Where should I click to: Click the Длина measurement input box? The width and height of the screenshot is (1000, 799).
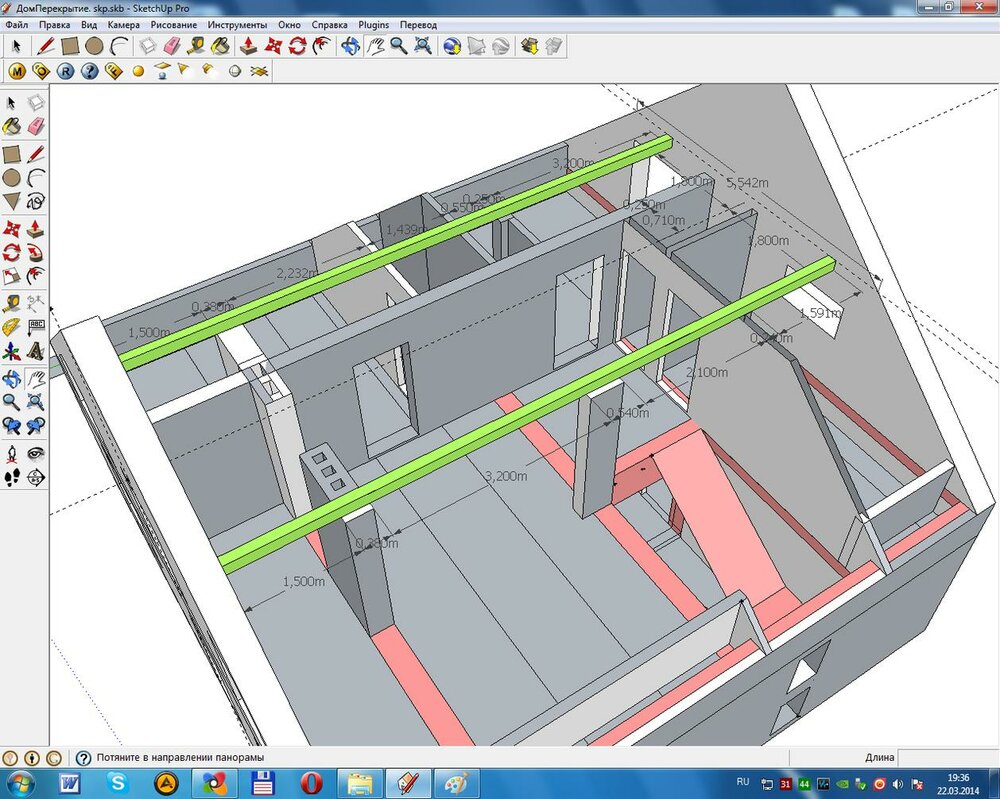tap(947, 759)
